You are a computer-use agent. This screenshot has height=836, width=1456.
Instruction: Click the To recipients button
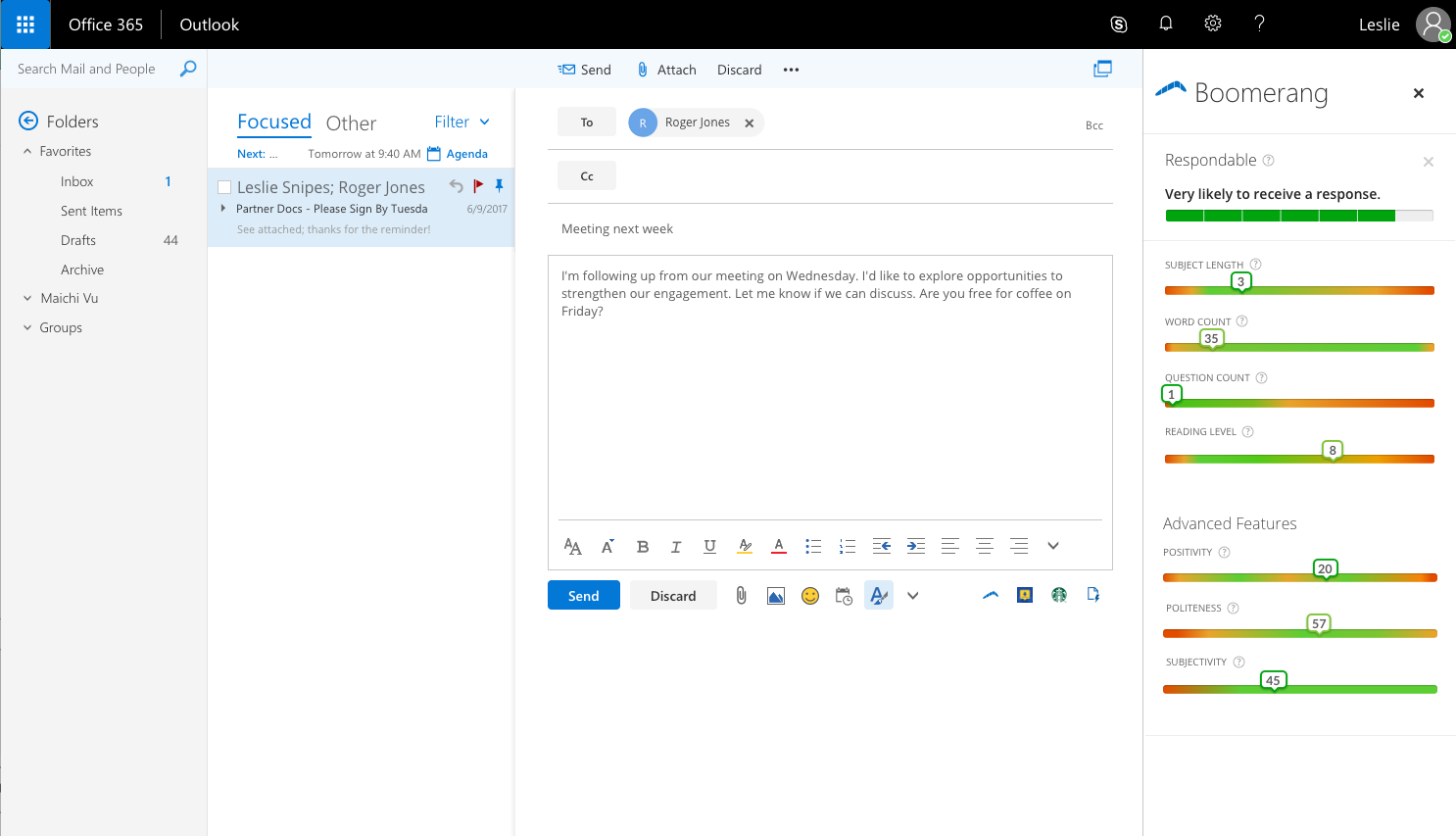[587, 122]
